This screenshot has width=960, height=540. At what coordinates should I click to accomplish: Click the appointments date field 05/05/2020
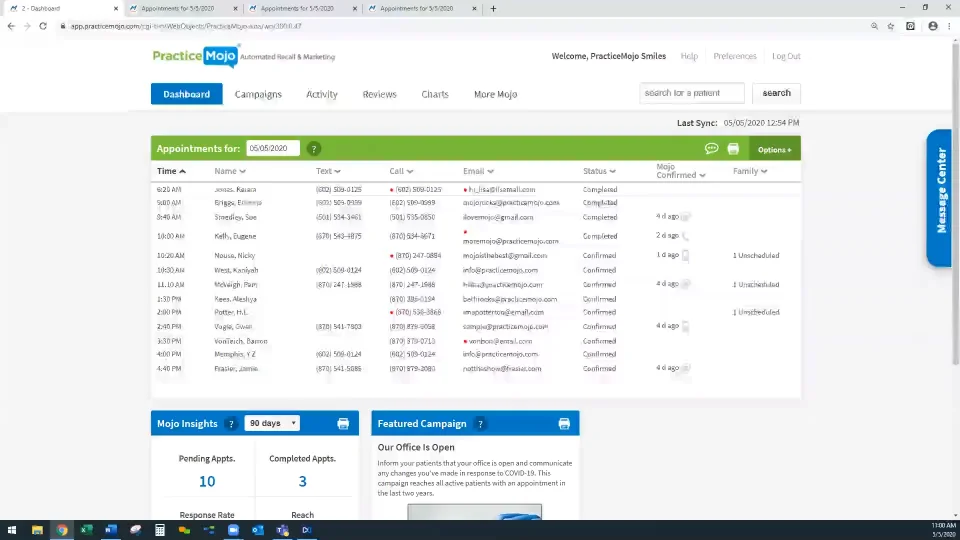click(273, 148)
